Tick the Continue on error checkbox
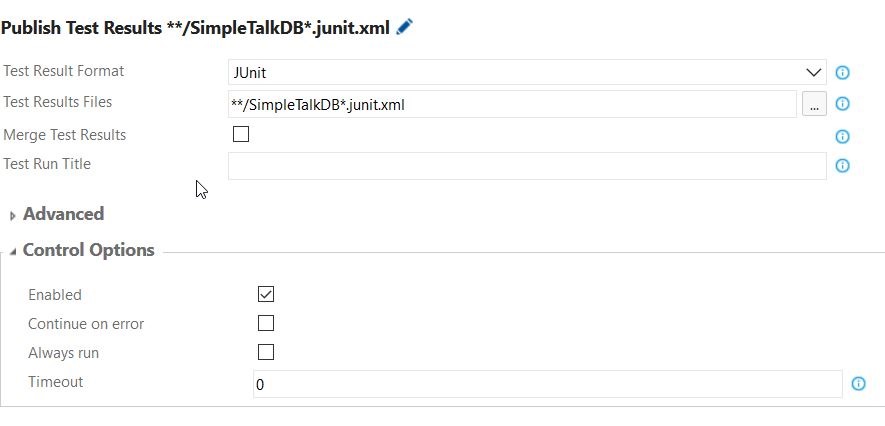The width and height of the screenshot is (885, 426). tap(266, 323)
